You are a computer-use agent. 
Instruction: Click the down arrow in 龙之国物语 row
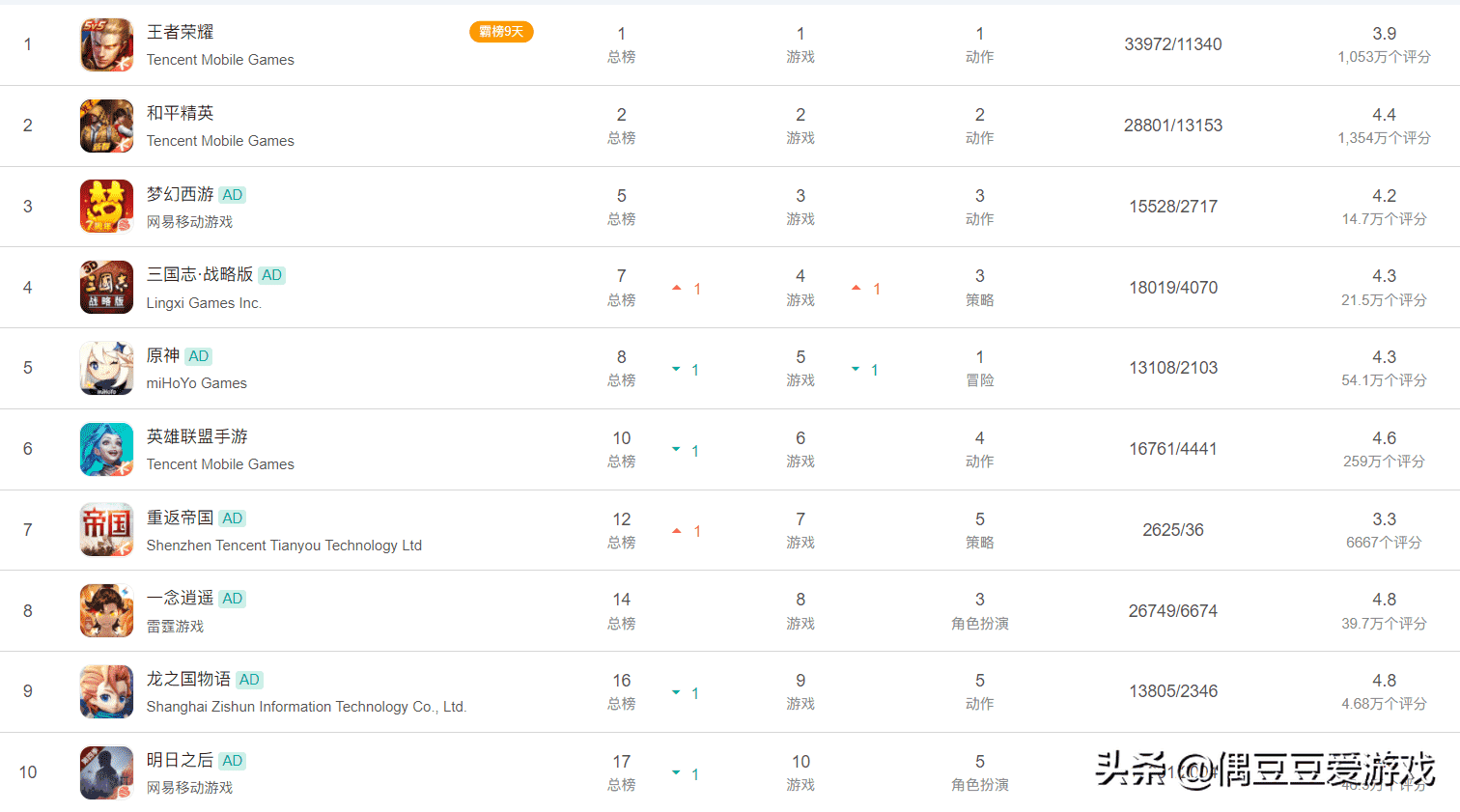[676, 692]
